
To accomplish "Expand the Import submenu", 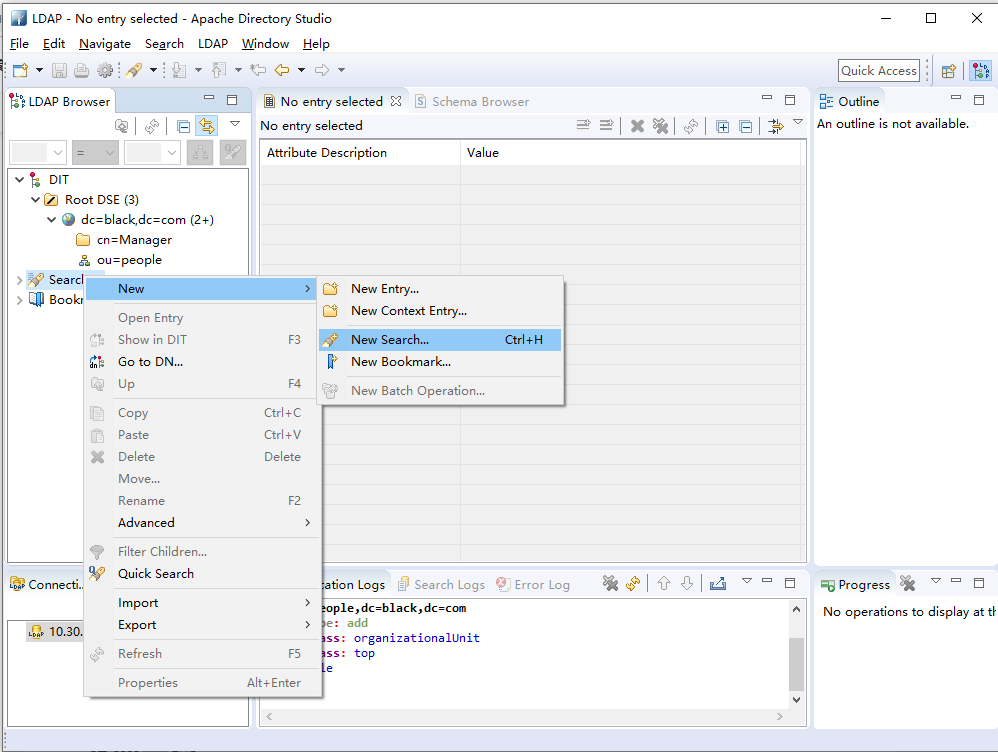I will 202,603.
